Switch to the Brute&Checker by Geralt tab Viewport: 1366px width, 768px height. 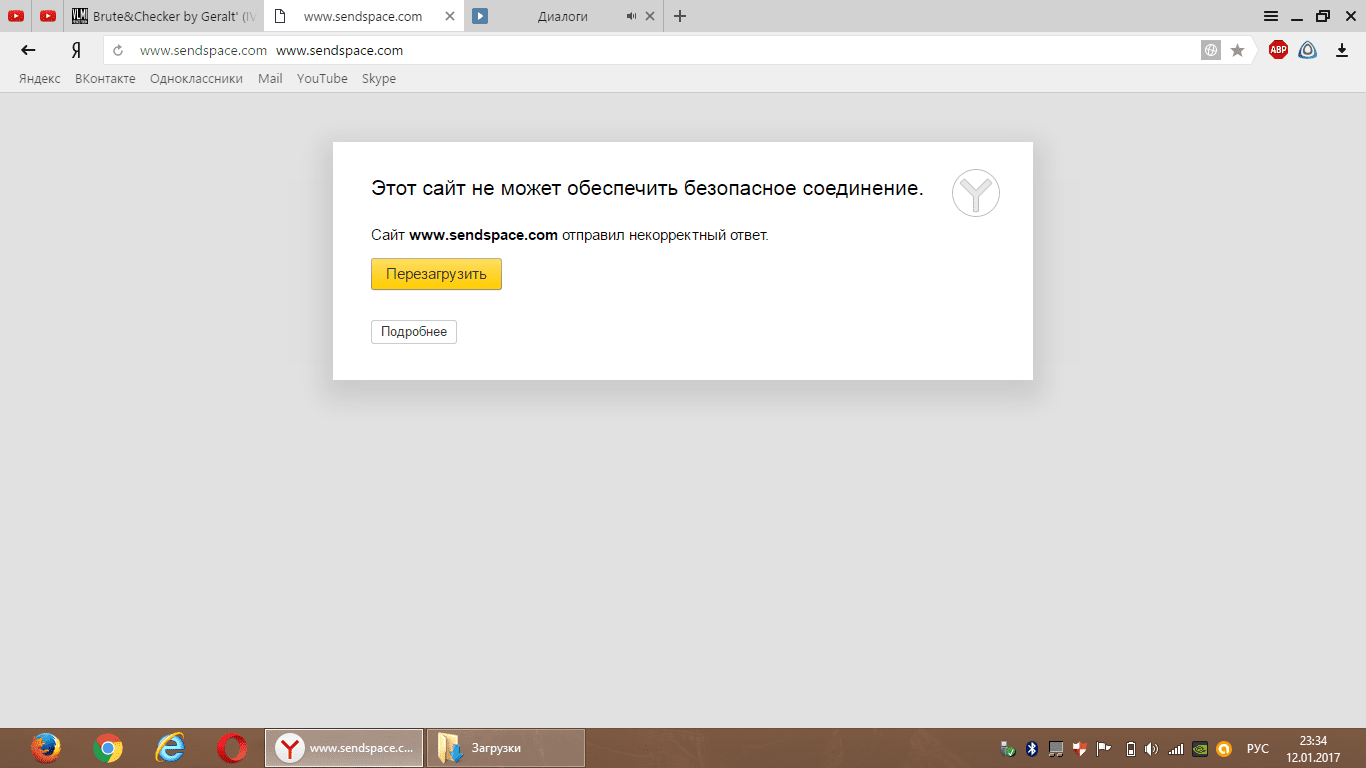point(165,17)
